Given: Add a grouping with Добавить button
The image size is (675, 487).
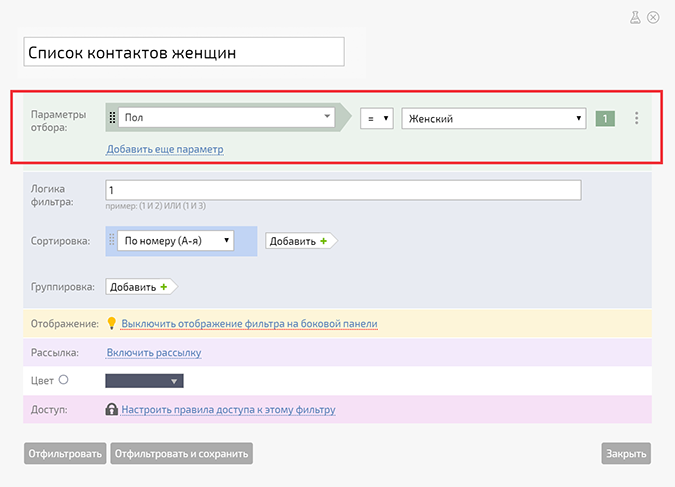Looking at the screenshot, I should (139, 287).
